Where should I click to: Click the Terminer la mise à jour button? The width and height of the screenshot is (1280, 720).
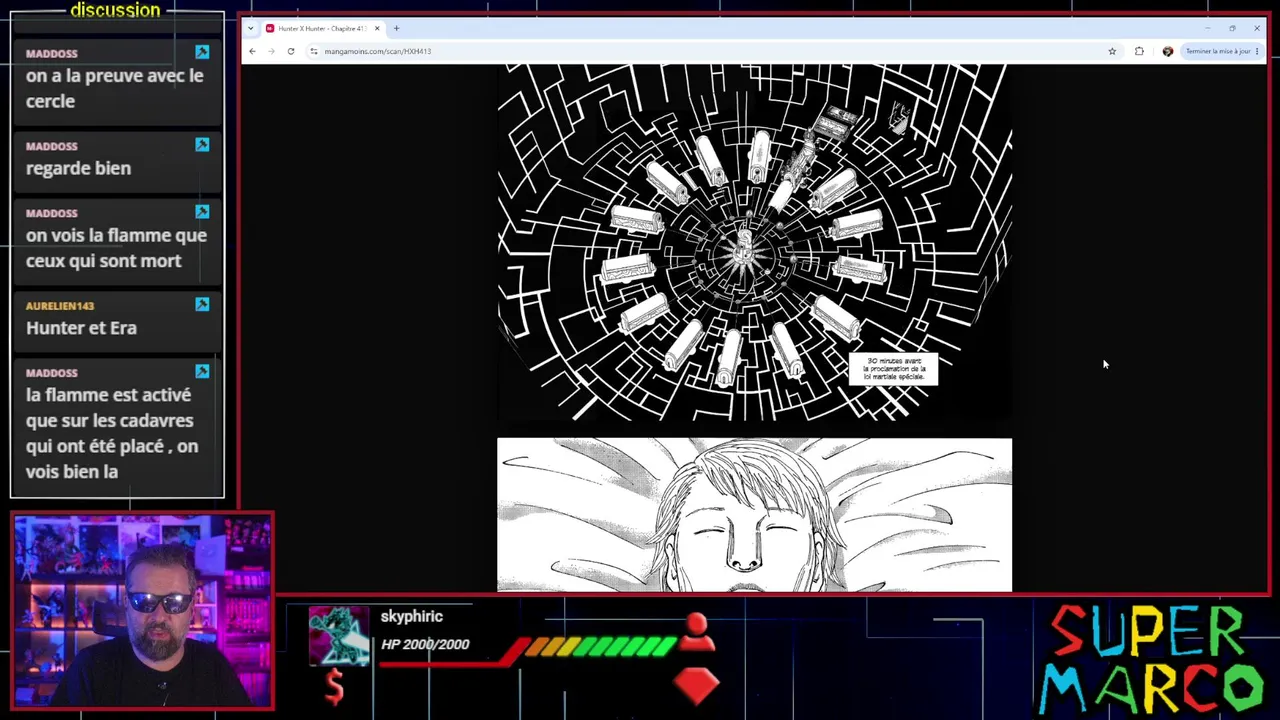click(x=1220, y=51)
